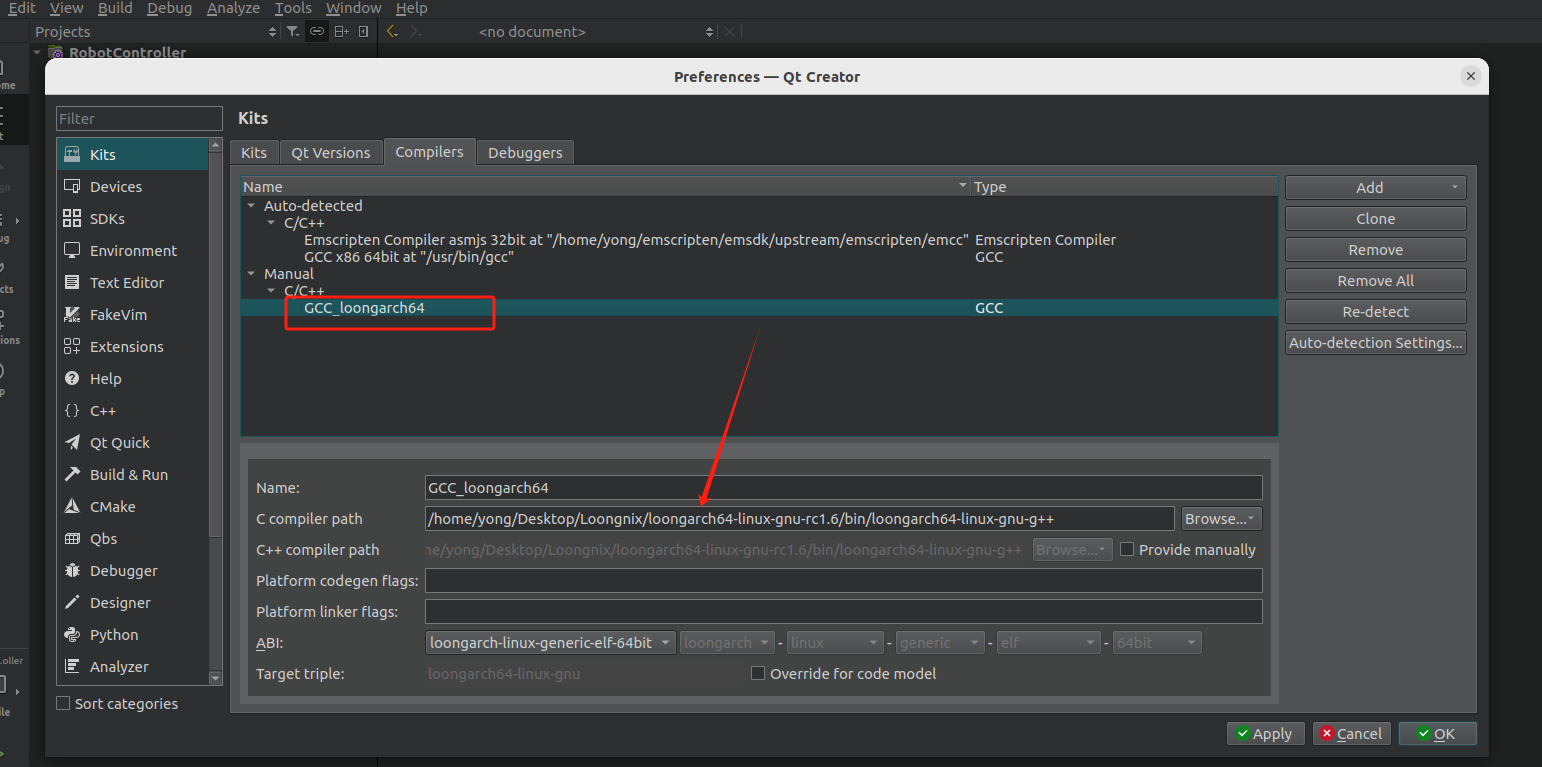Image resolution: width=1542 pixels, height=767 pixels.
Task: Click the go back arrow in editor toolbar
Action: click(392, 32)
